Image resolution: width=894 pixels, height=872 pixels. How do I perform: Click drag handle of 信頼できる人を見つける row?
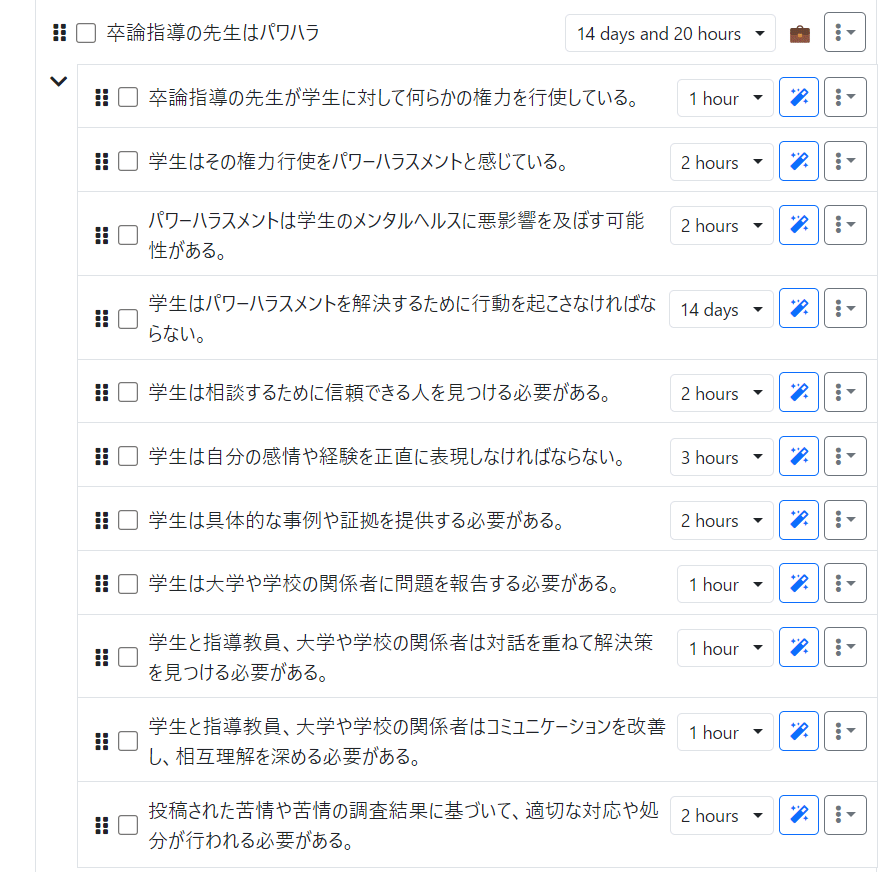coord(101,392)
